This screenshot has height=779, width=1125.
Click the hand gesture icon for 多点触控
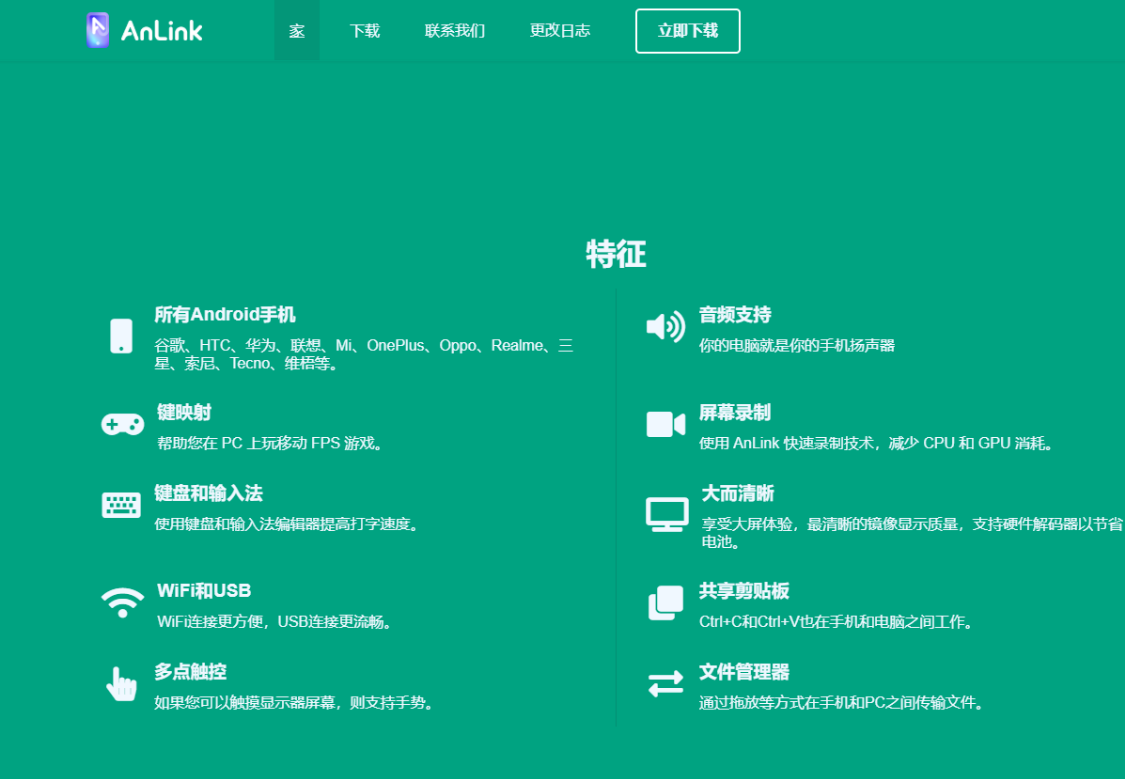coord(121,683)
